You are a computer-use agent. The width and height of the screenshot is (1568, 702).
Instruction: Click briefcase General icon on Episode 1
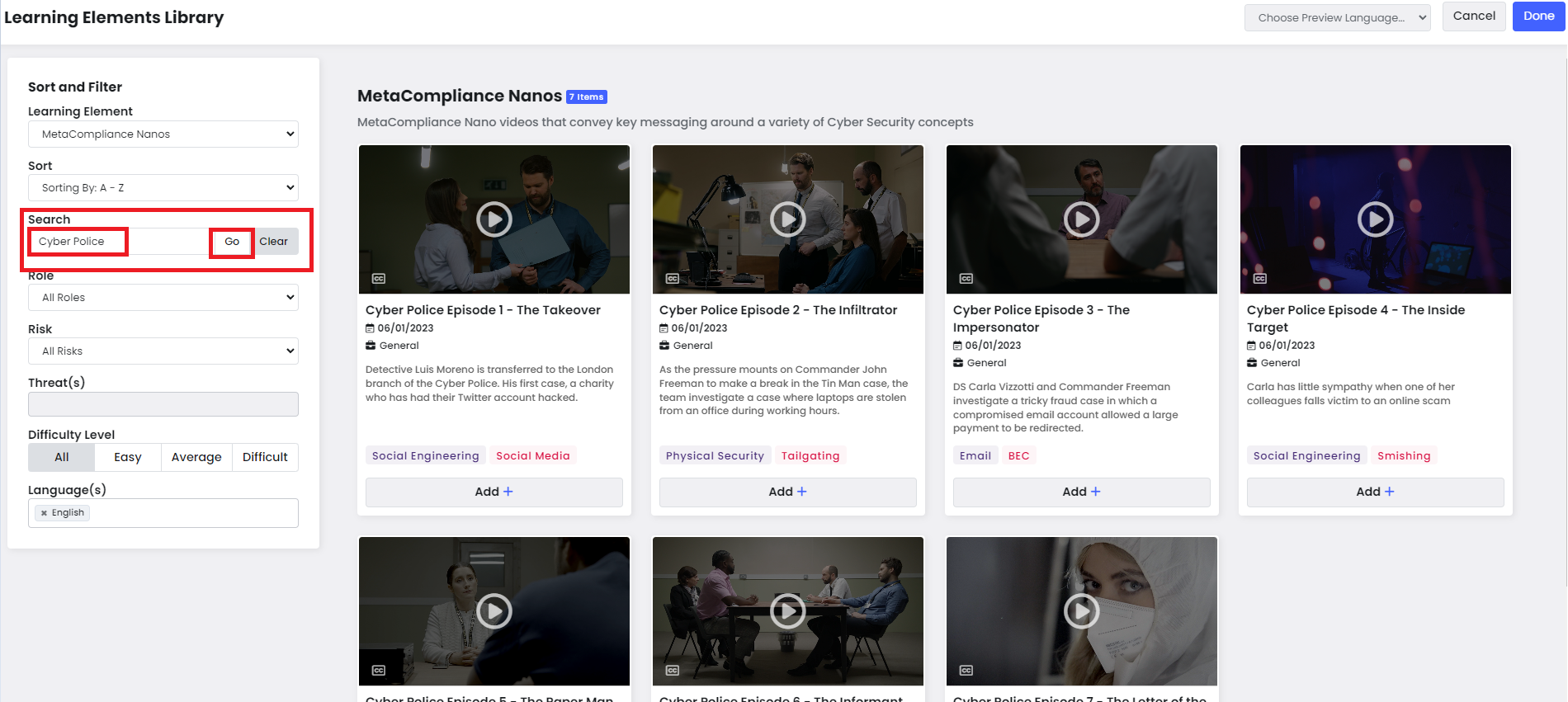371,346
